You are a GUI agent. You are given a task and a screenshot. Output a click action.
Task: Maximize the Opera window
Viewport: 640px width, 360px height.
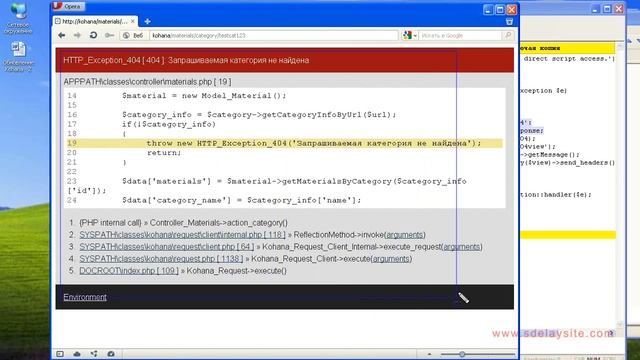coord(500,9)
